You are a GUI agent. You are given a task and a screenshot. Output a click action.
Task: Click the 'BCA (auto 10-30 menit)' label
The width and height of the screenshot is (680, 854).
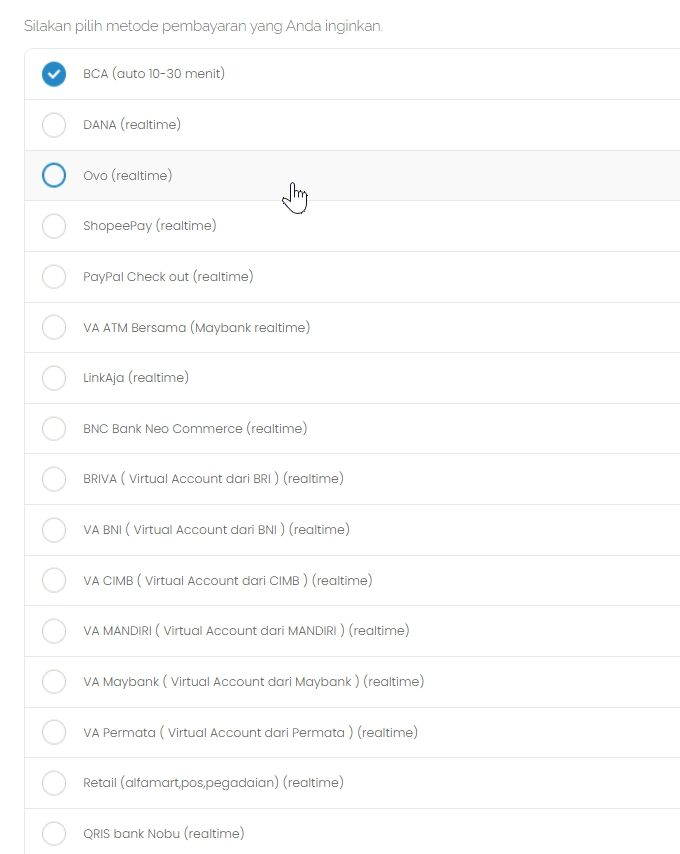click(x=154, y=74)
